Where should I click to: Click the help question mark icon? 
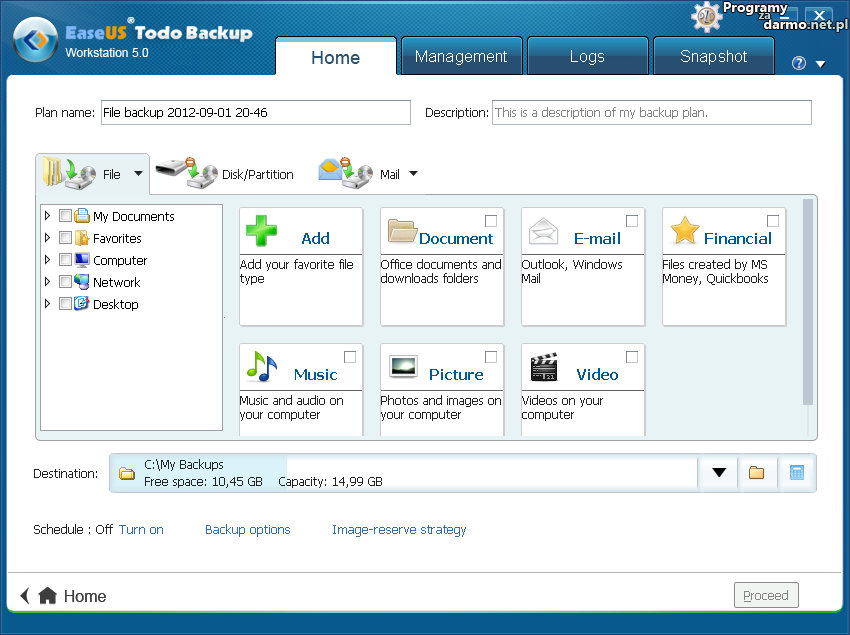pos(798,63)
